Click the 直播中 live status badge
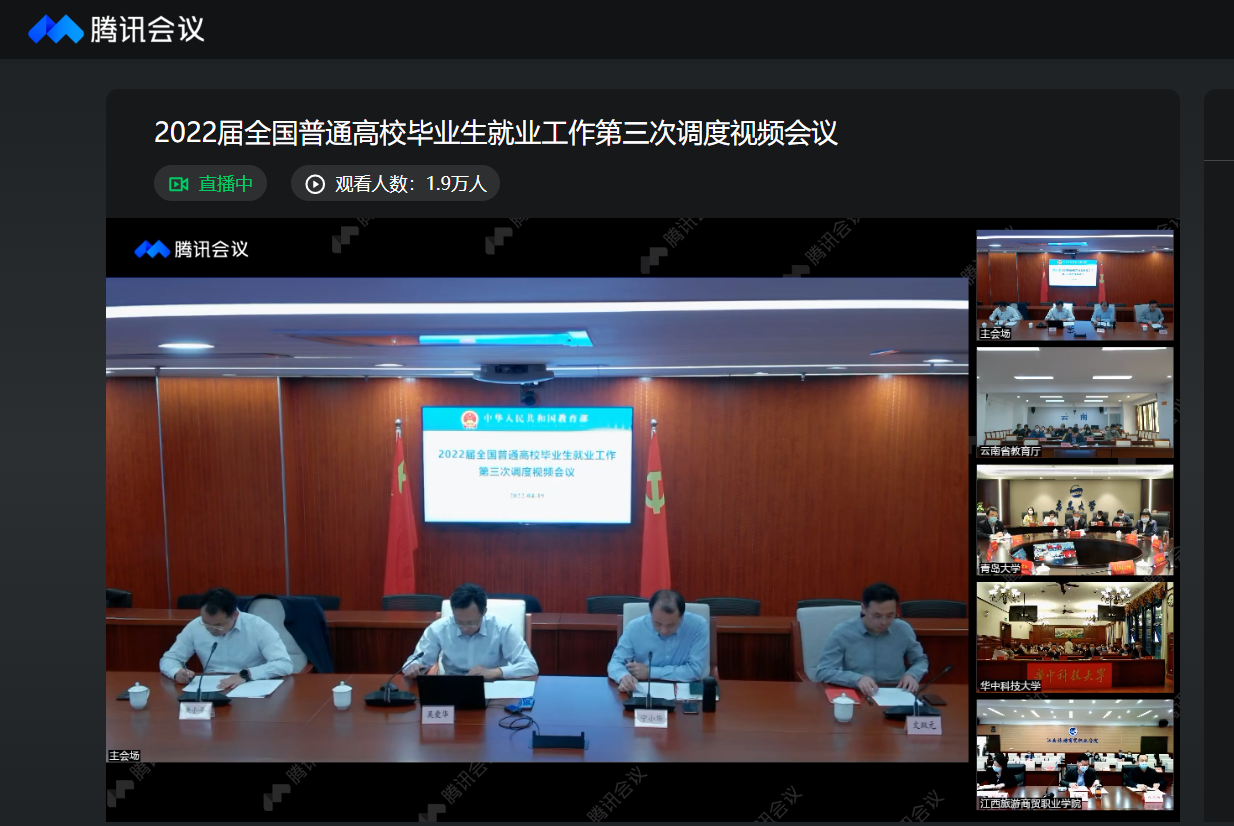Image resolution: width=1234 pixels, height=826 pixels. [x=210, y=183]
